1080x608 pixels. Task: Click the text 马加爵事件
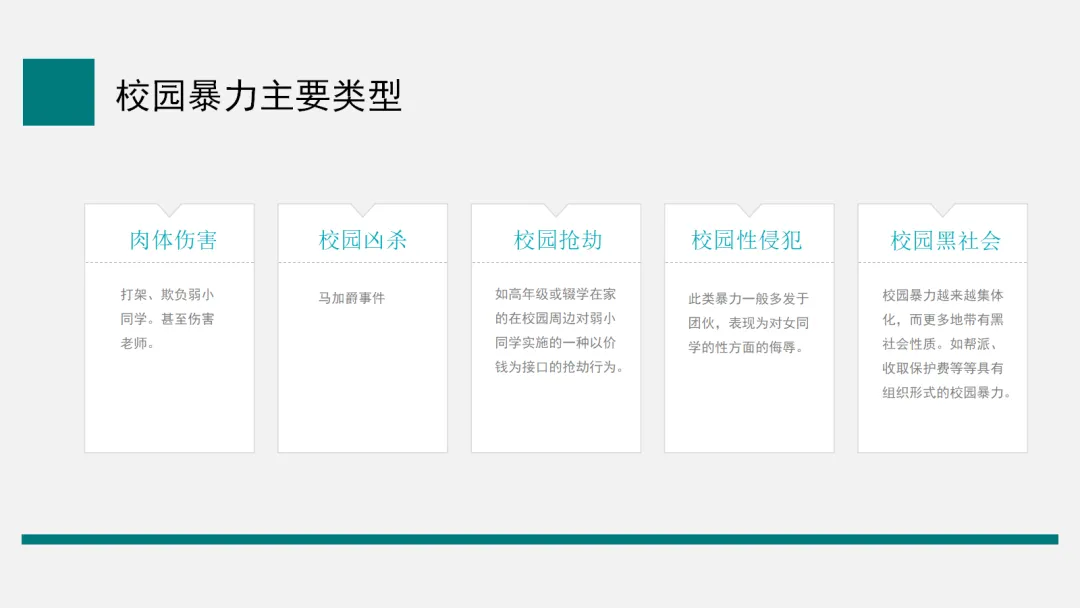(x=351, y=298)
